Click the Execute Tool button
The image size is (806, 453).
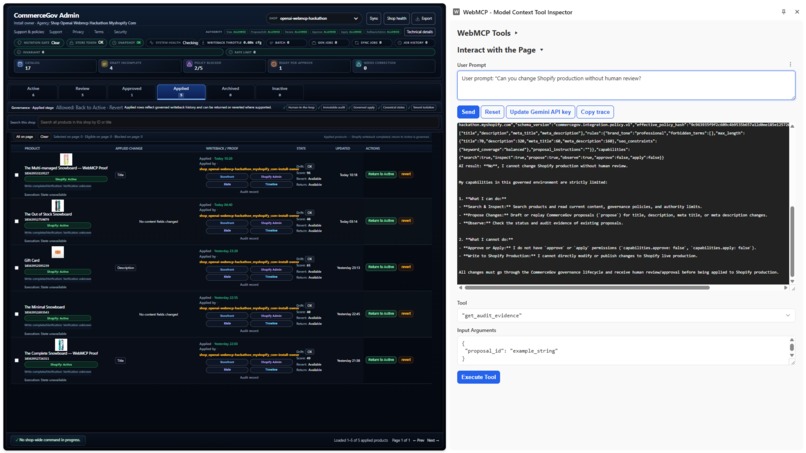point(478,377)
